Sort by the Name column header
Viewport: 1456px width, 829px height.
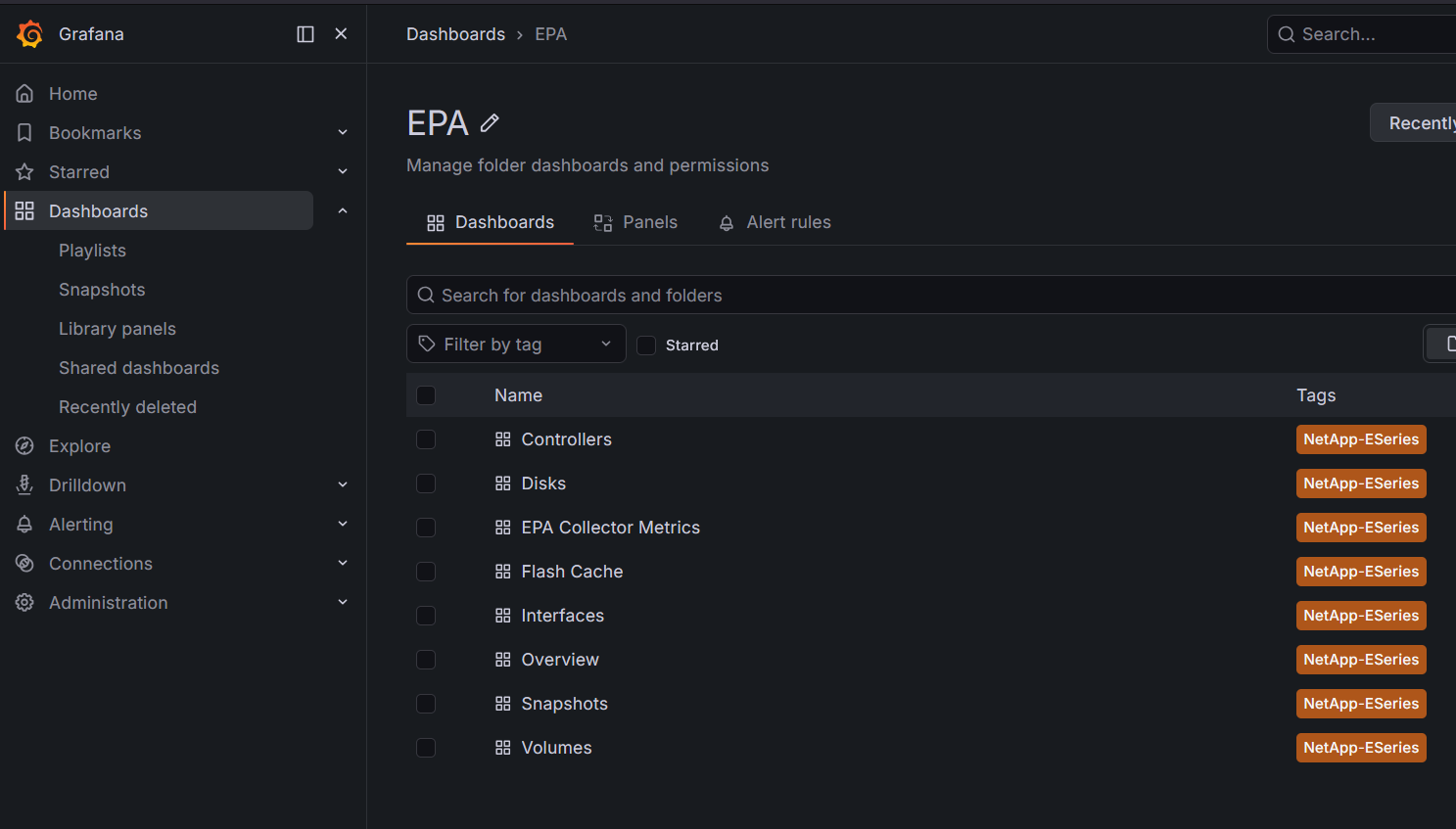point(518,395)
